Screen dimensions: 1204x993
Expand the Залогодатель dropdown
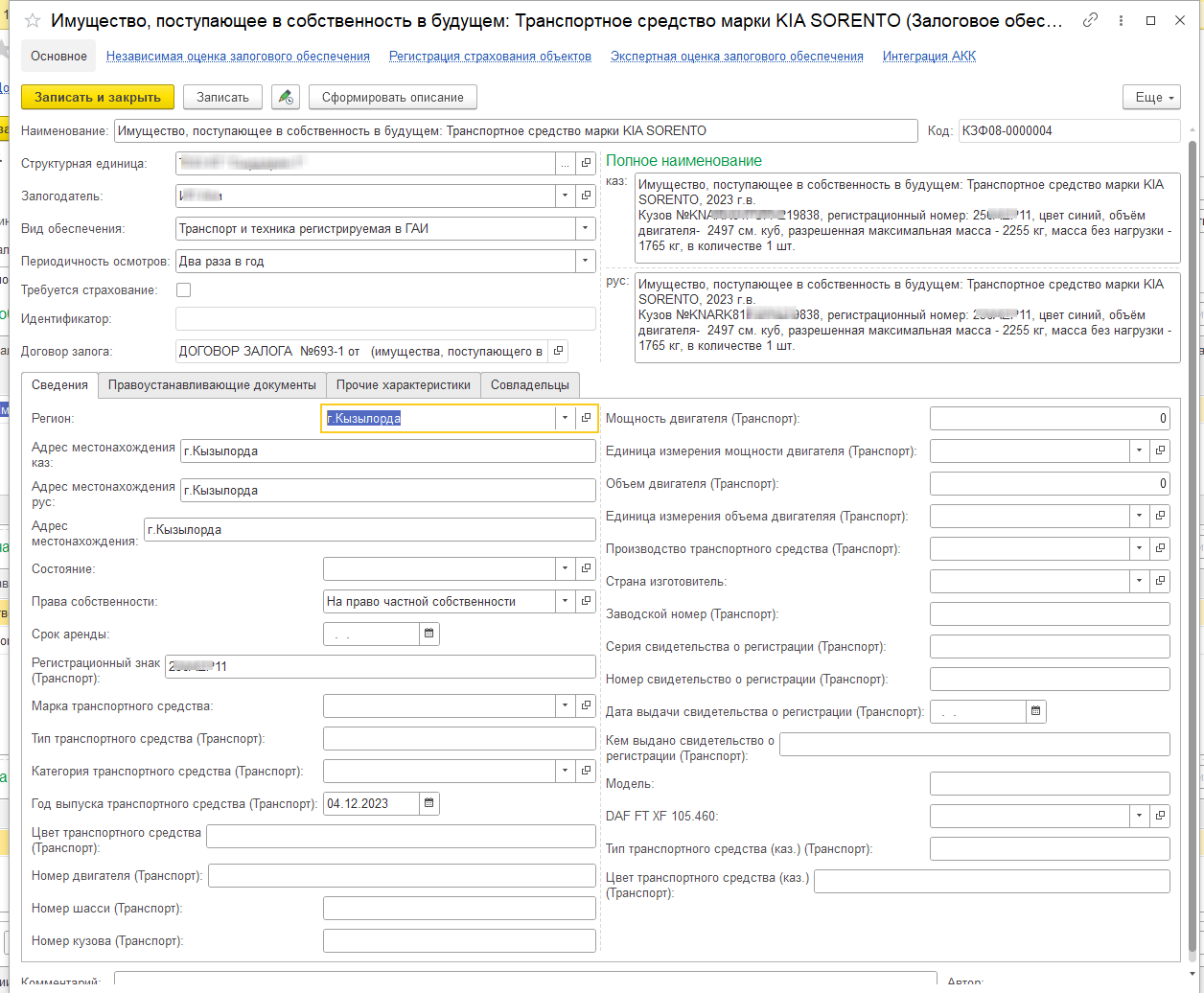point(565,196)
